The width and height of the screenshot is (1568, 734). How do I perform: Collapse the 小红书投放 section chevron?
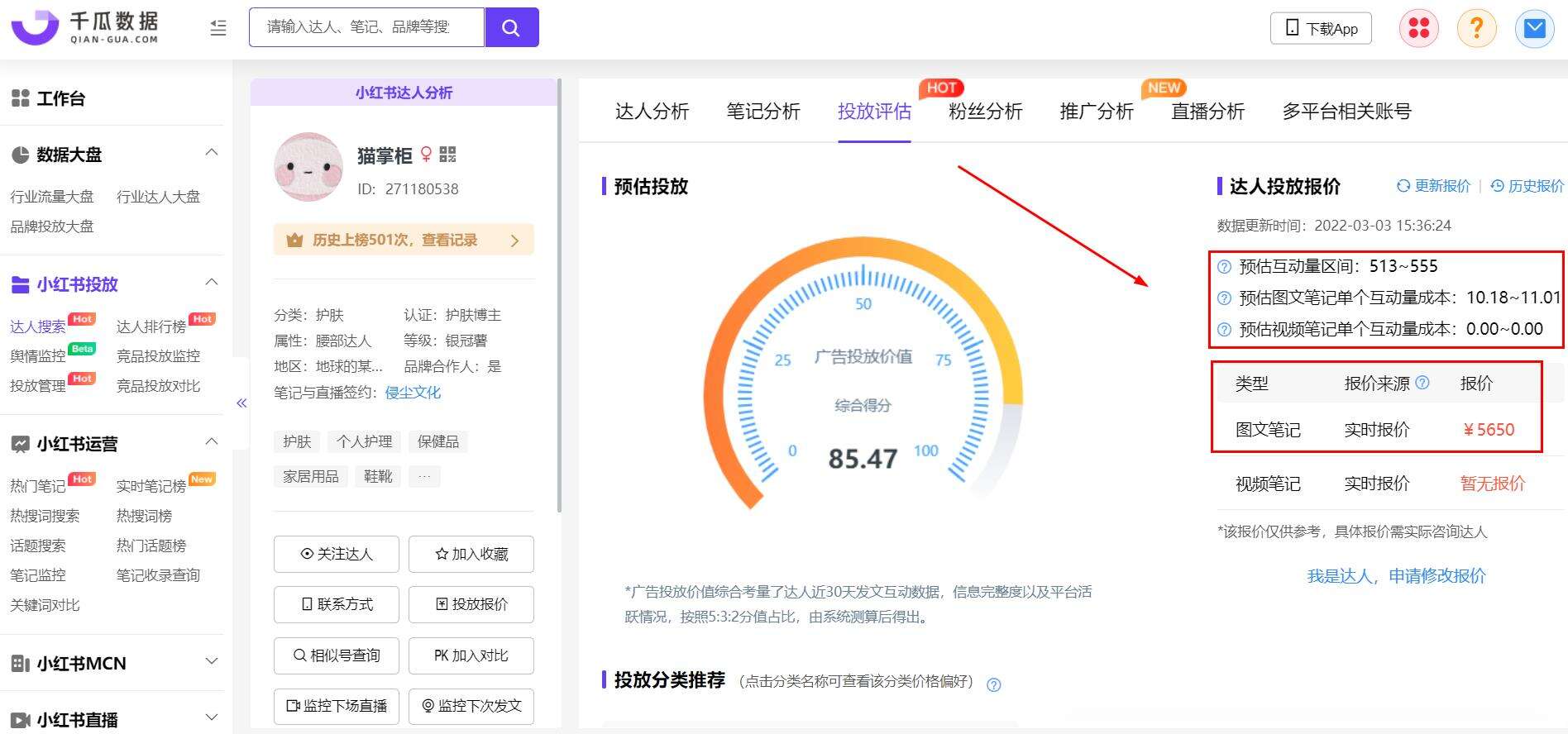click(212, 282)
